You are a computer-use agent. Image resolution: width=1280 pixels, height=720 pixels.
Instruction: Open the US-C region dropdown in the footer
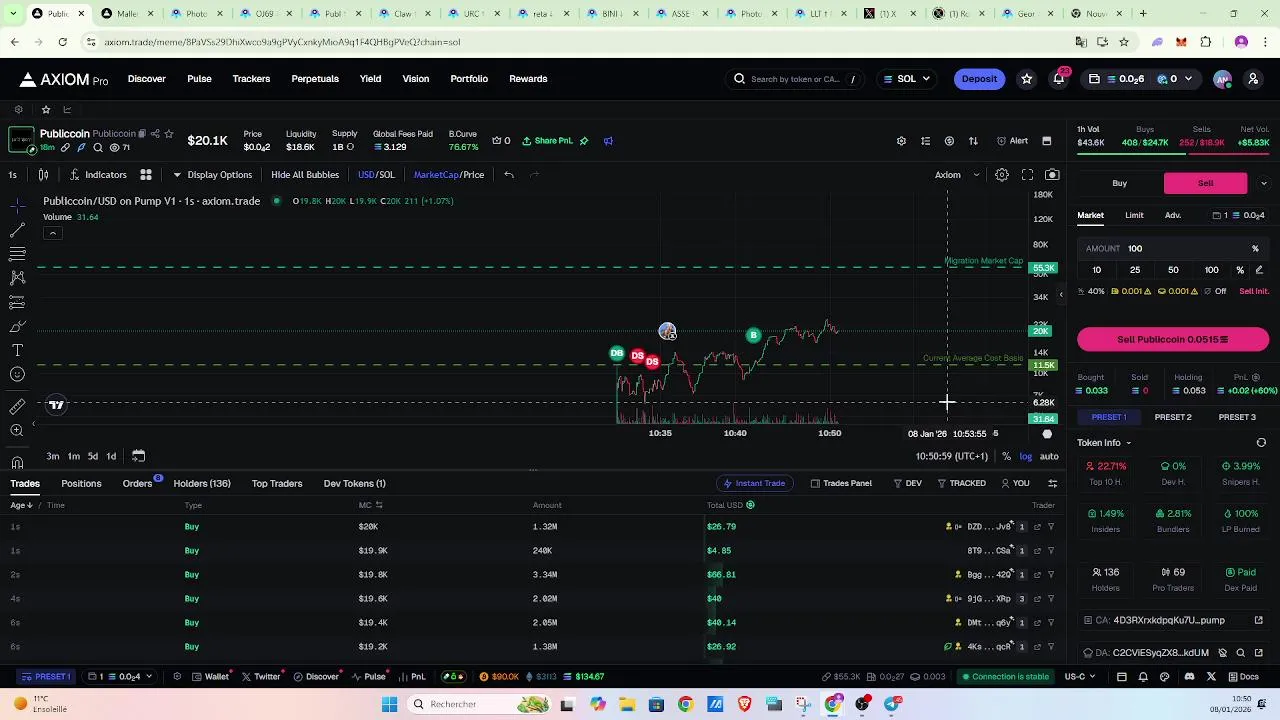(1080, 677)
